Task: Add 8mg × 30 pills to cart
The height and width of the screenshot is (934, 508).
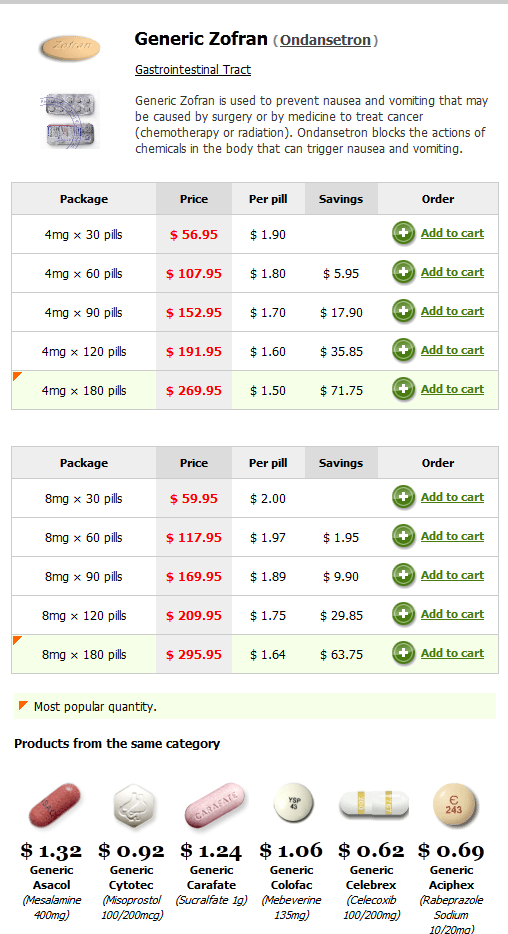Action: pyautogui.click(x=452, y=497)
